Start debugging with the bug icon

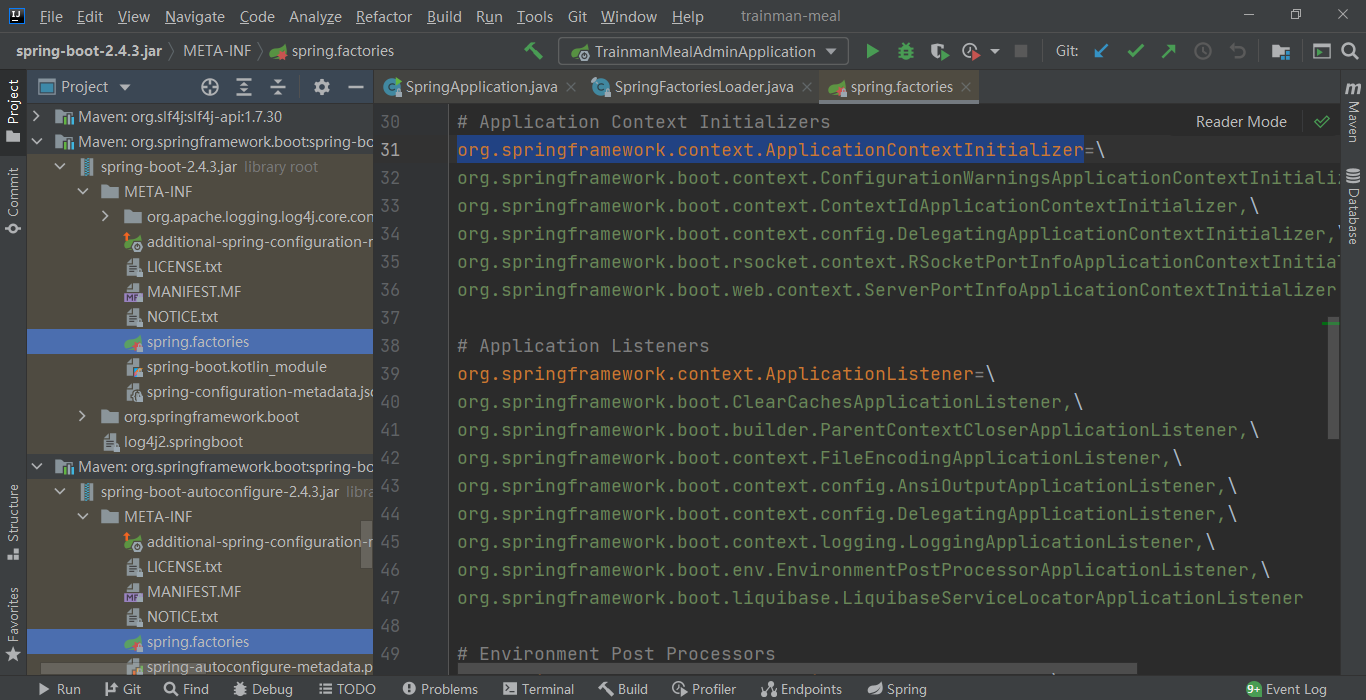click(x=906, y=51)
